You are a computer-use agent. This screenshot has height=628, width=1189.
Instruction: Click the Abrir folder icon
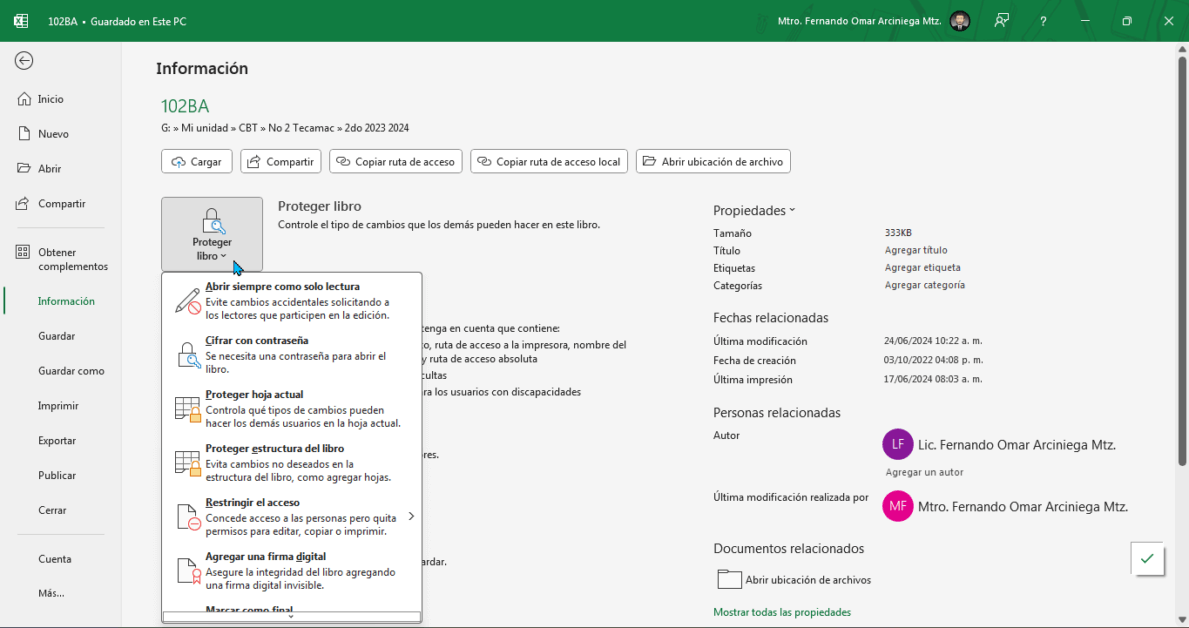[24, 169]
